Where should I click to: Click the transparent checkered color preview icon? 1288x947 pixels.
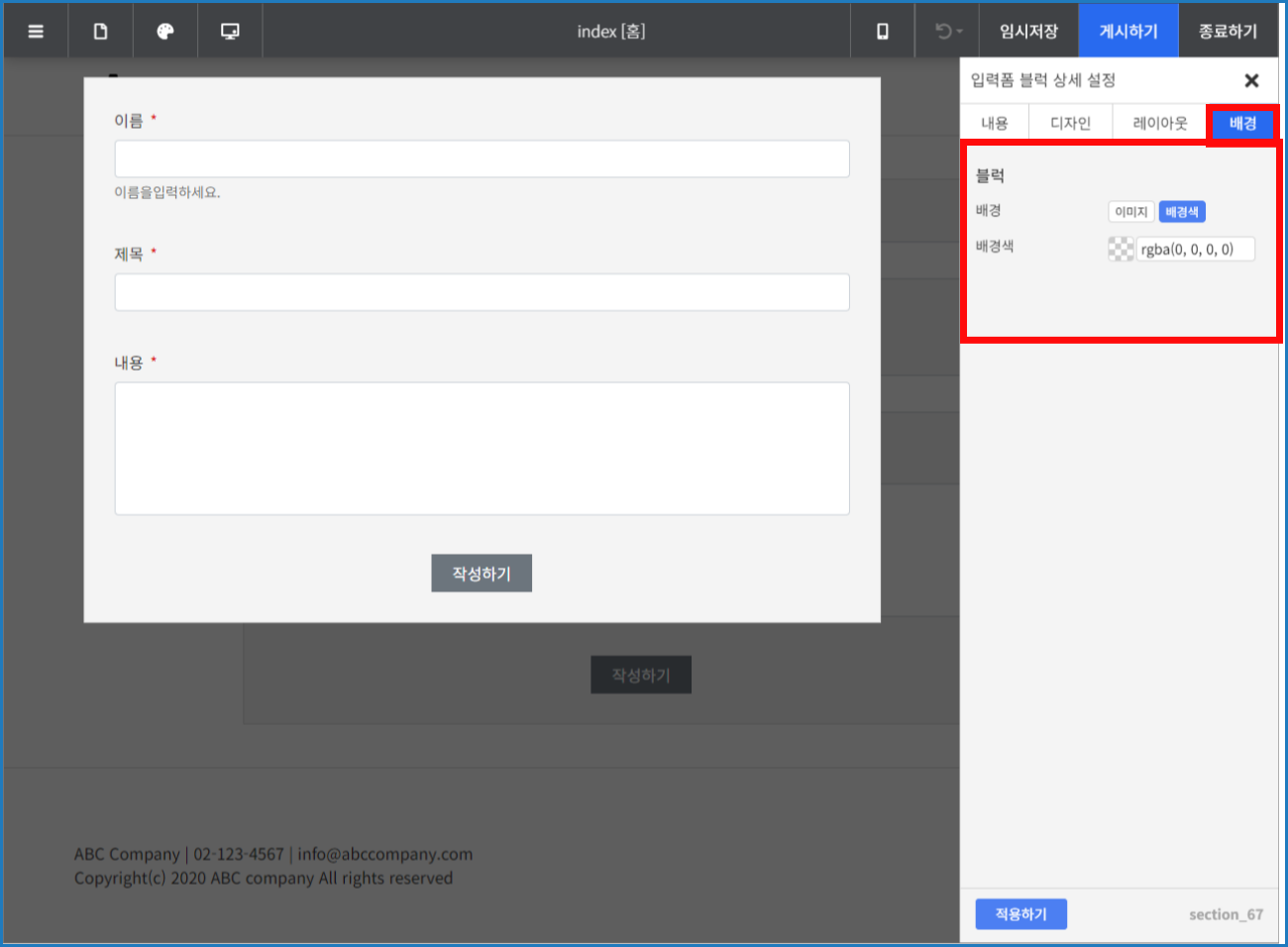pos(1120,249)
